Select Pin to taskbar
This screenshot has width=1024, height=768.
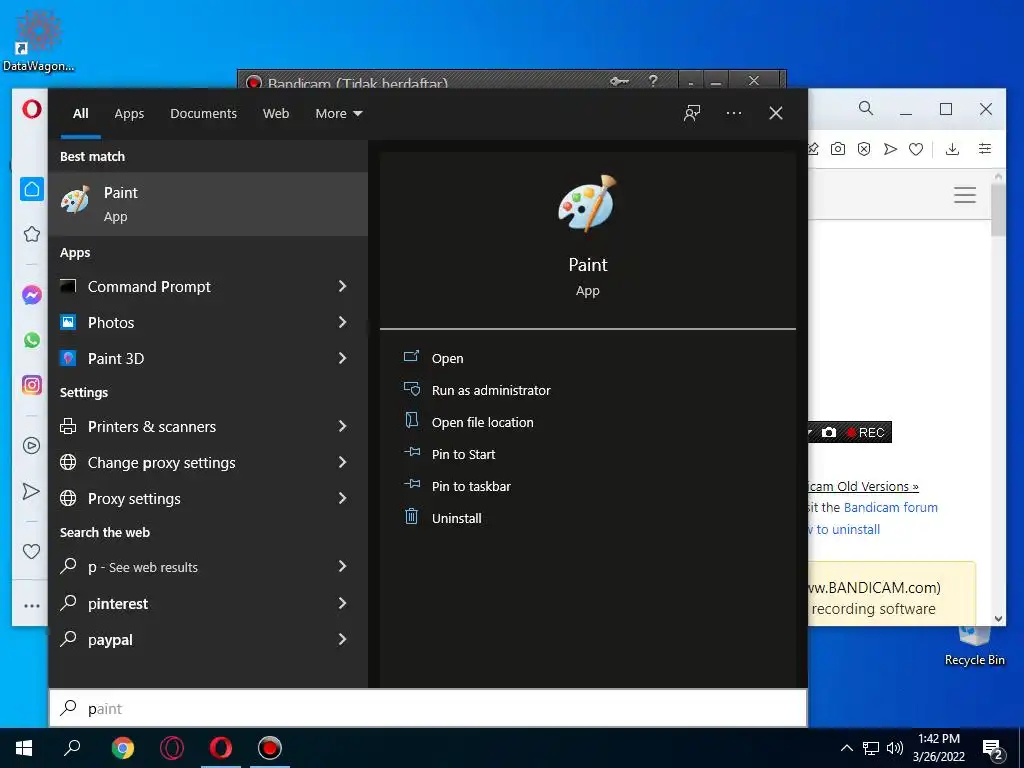[x=471, y=487]
